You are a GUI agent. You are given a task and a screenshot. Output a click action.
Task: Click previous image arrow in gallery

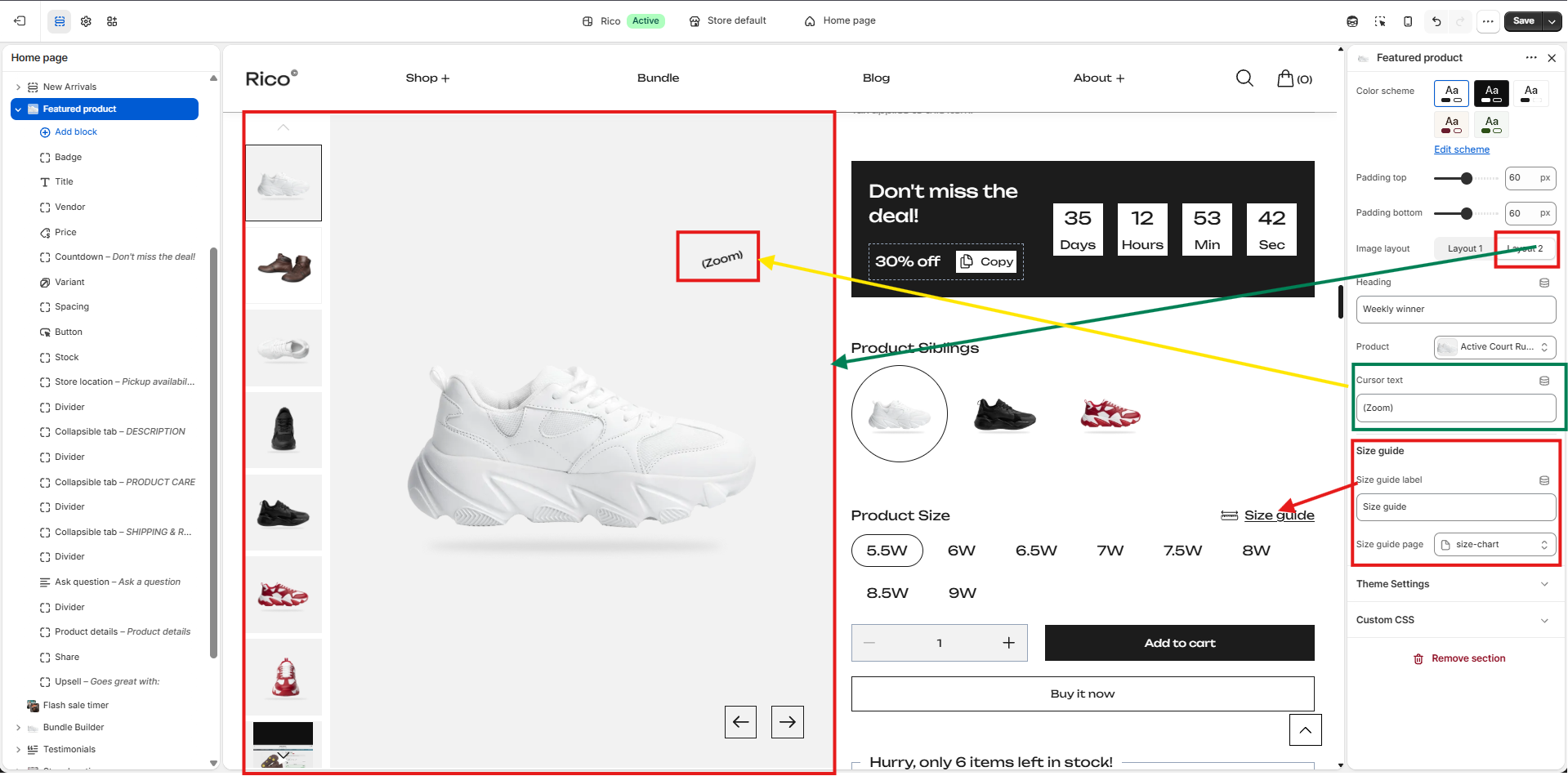pos(740,722)
